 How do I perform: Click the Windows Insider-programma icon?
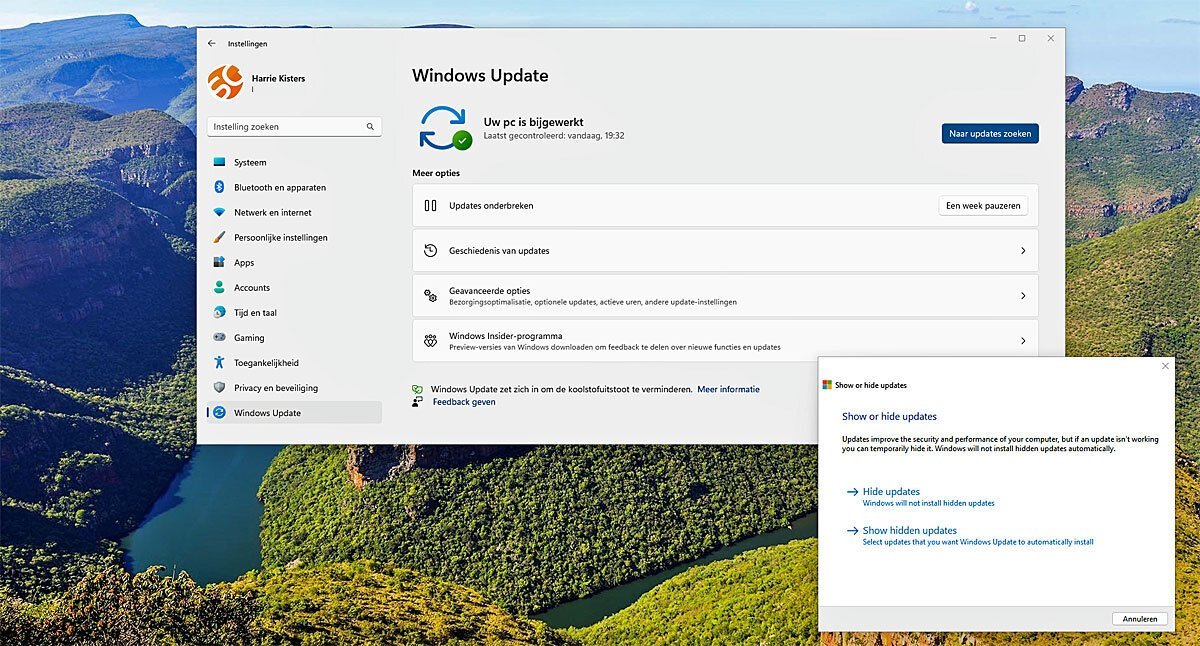pos(430,340)
